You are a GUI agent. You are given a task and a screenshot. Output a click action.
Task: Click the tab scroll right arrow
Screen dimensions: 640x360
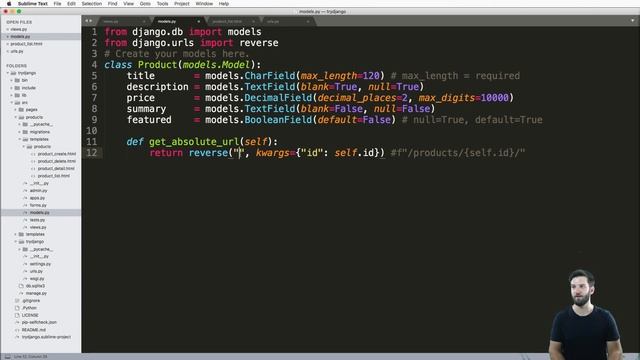91,21
